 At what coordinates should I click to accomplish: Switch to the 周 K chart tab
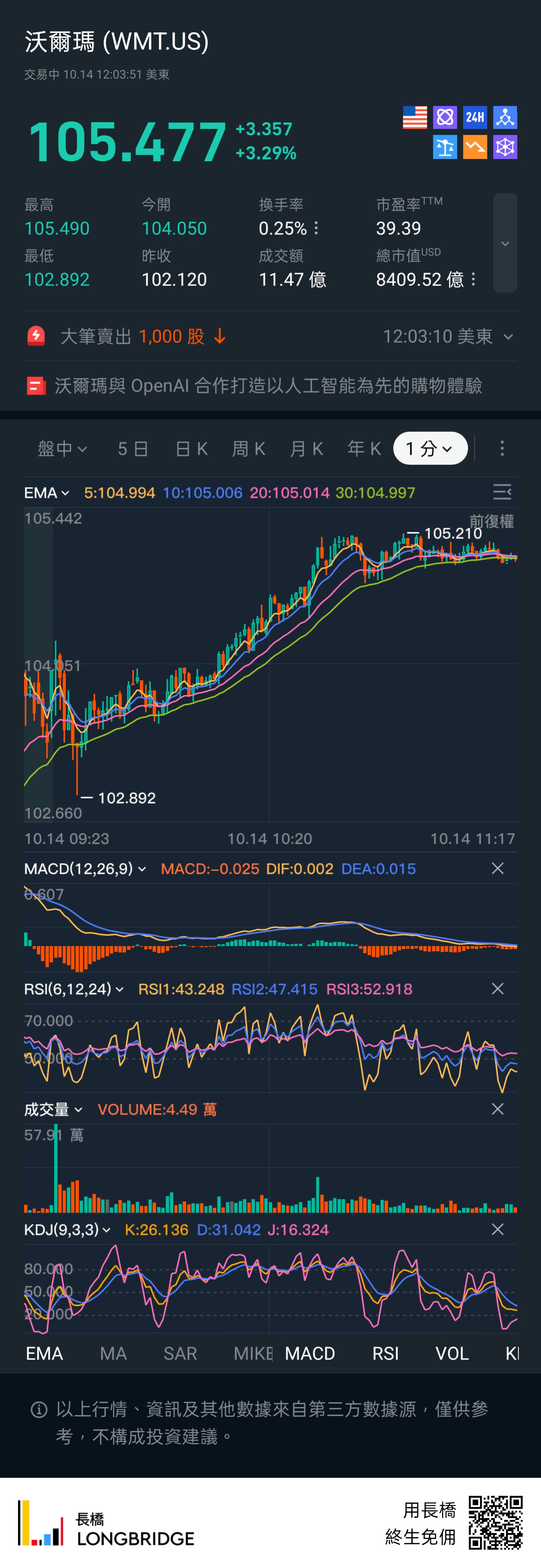(x=248, y=449)
